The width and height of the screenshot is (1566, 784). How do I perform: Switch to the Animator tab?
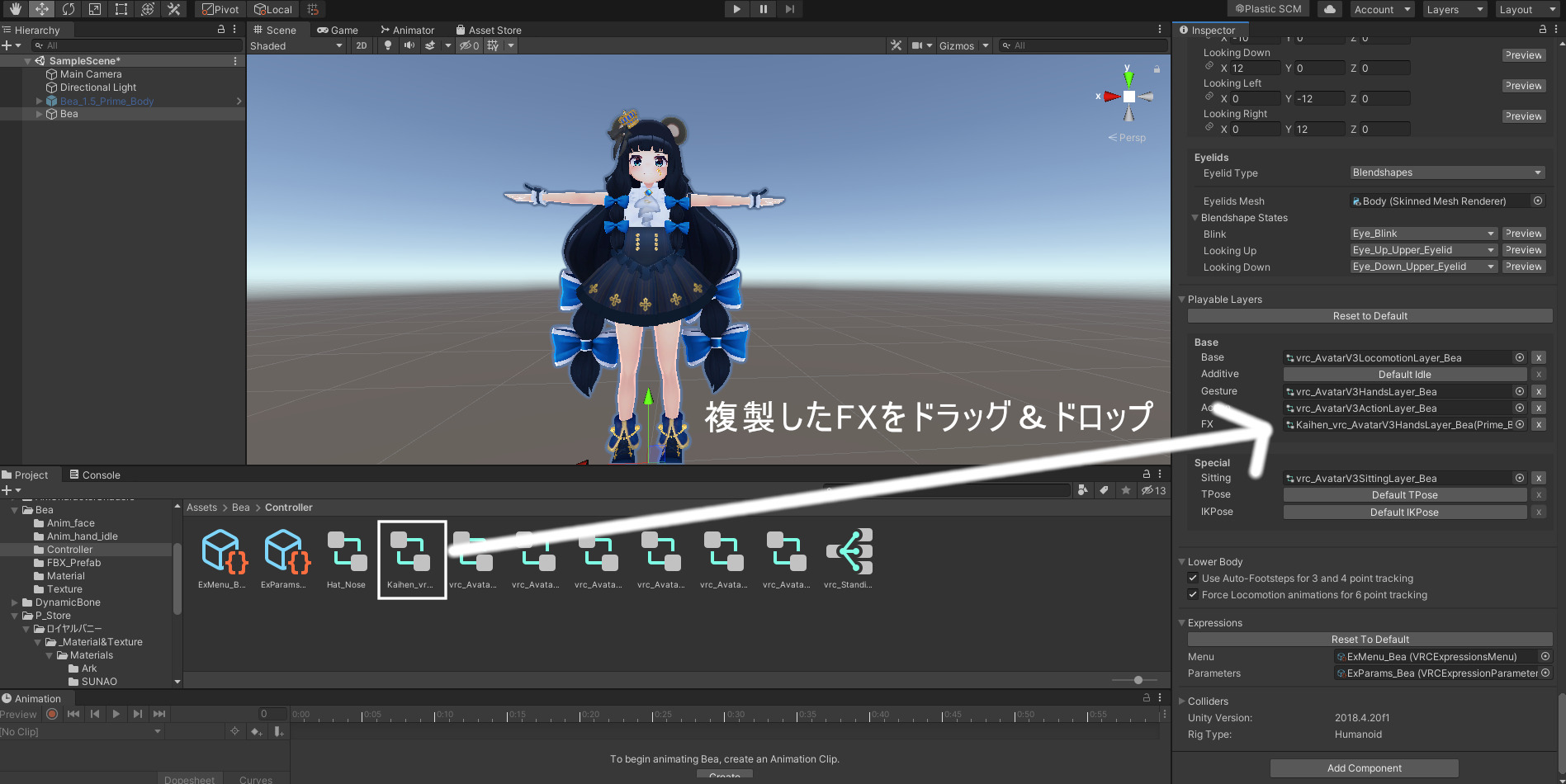pyautogui.click(x=408, y=30)
